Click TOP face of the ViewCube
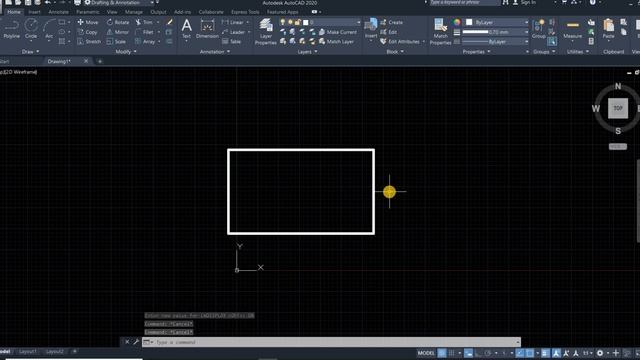The width and height of the screenshot is (640, 360). tap(618, 108)
